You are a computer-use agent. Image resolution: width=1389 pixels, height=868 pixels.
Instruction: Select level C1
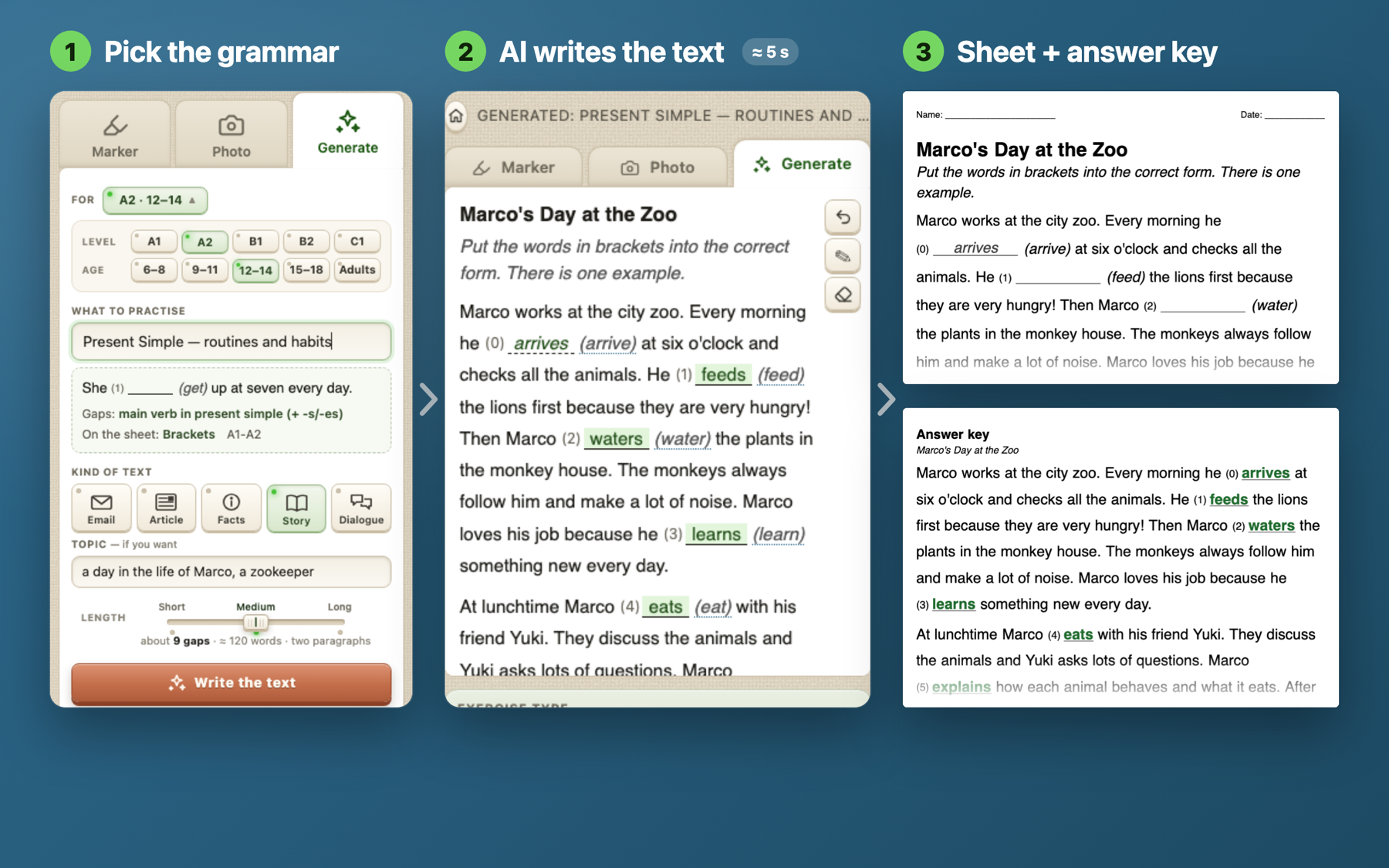click(357, 241)
